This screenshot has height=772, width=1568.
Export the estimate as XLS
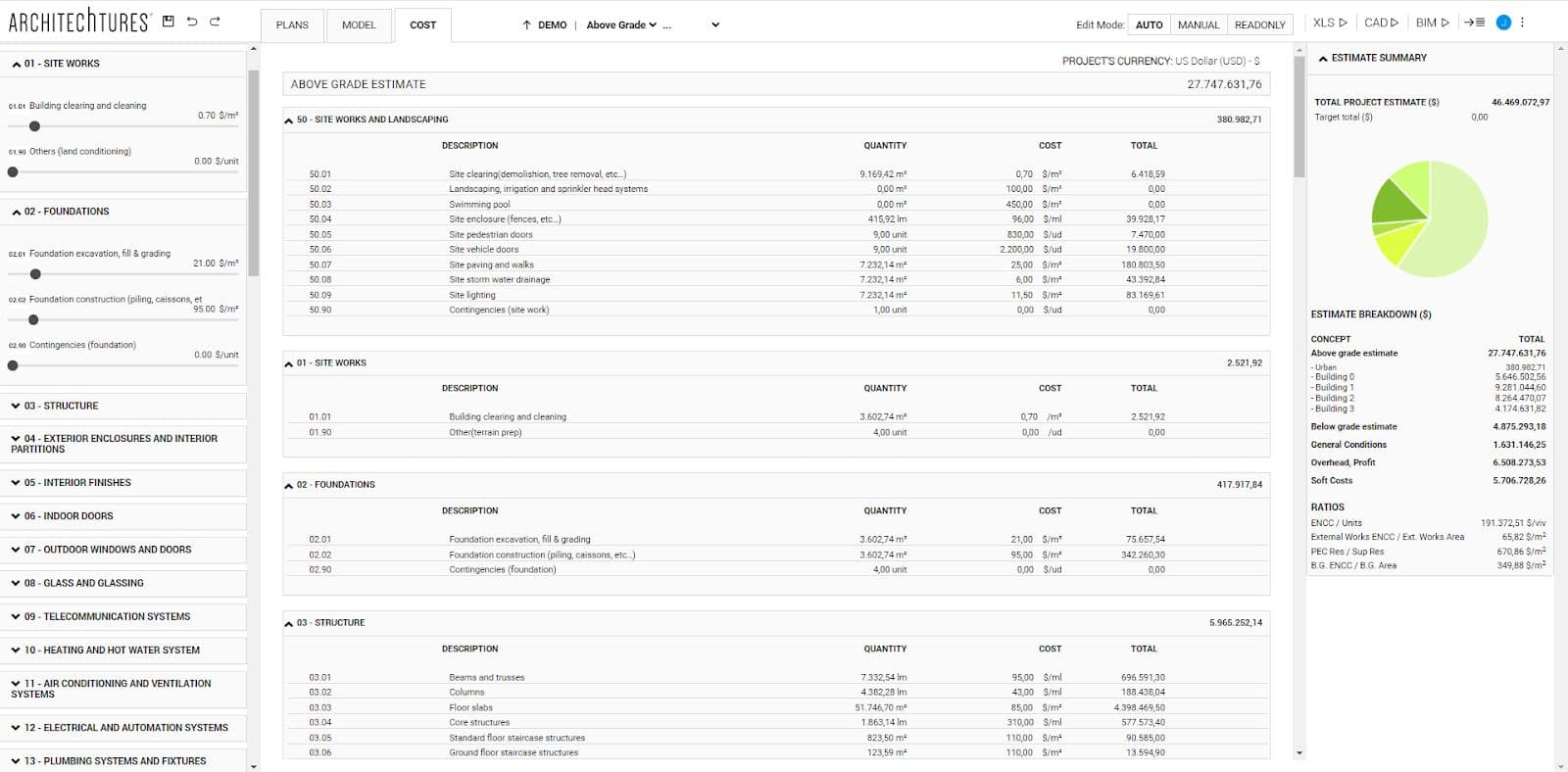click(1330, 23)
